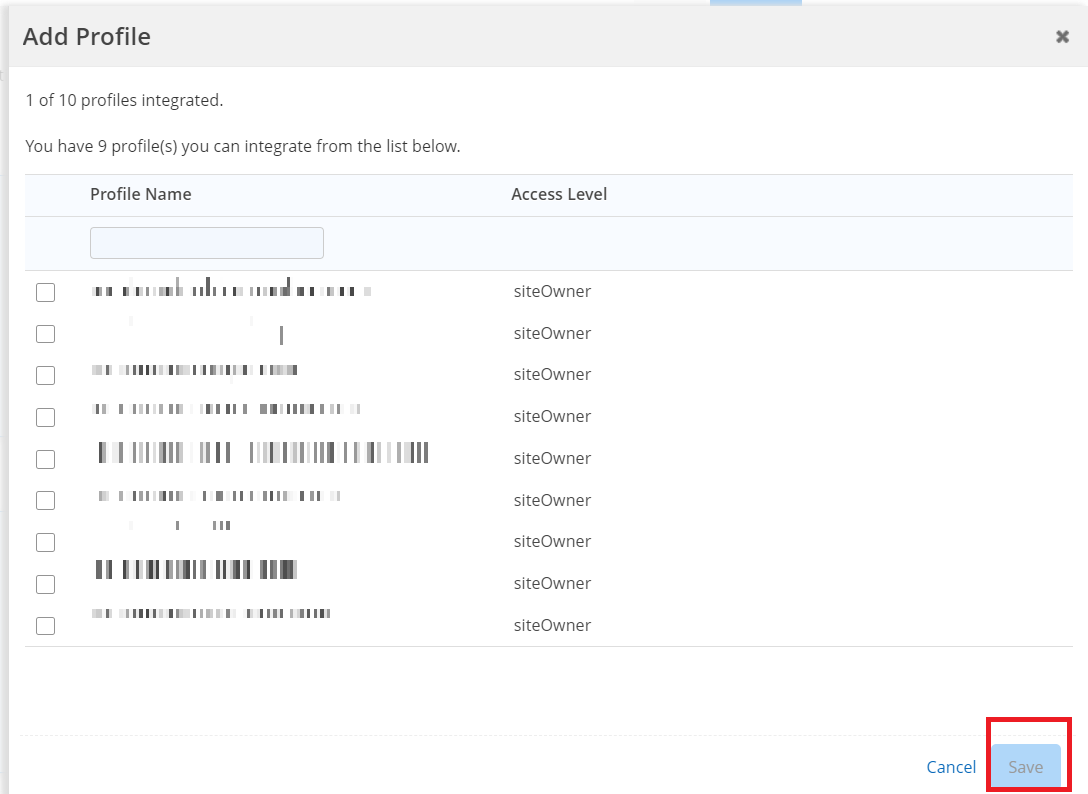Click the Access Level column header

pos(559,194)
